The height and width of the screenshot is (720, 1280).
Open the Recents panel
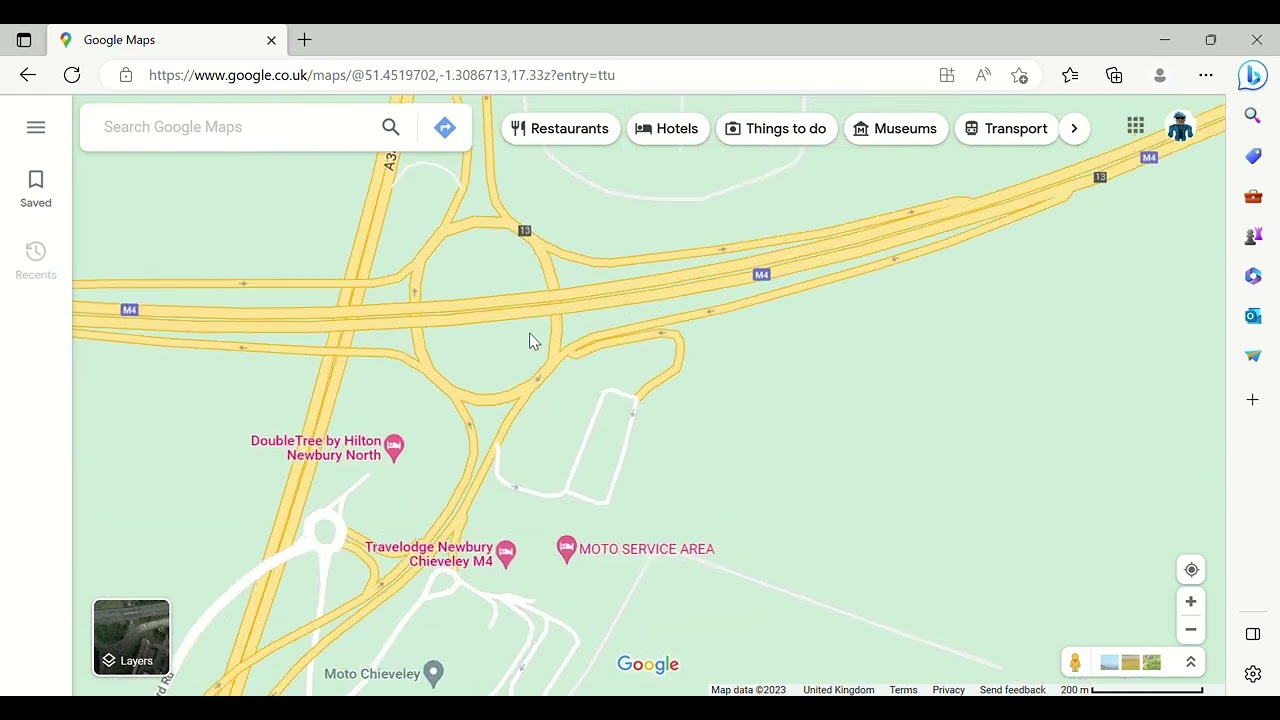pos(36,261)
